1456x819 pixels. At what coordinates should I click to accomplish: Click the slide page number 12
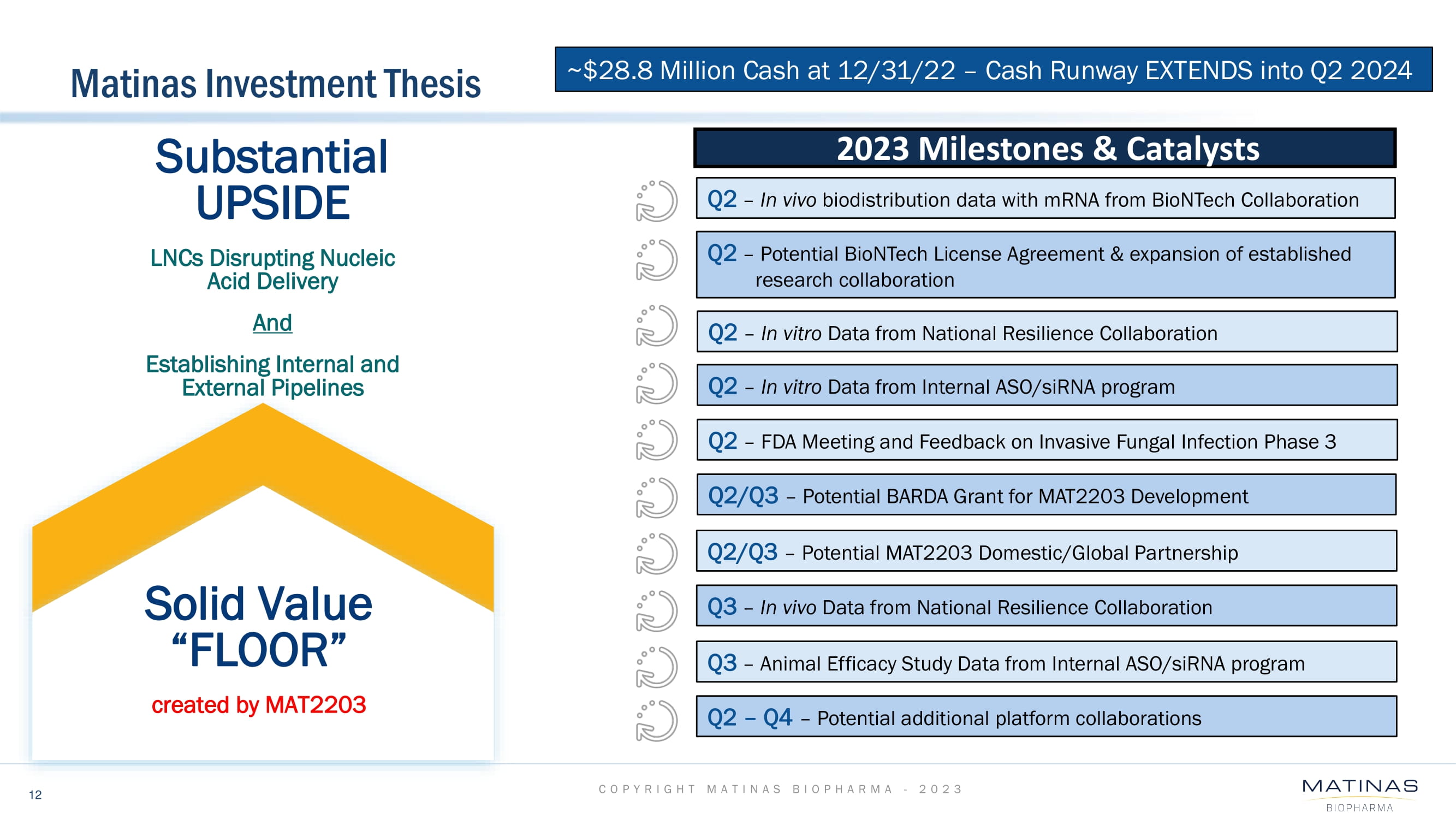(x=35, y=794)
